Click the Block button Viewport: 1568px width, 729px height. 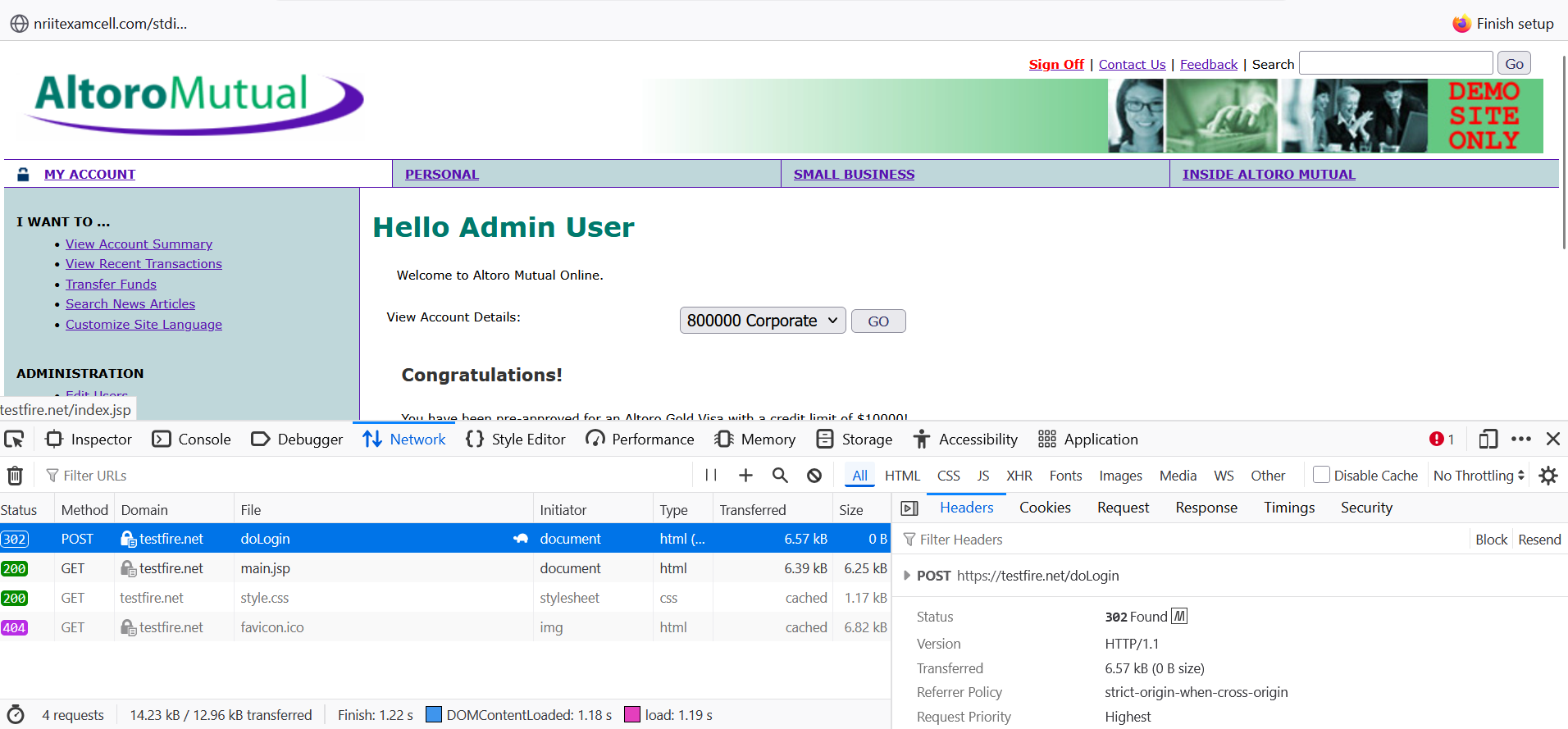[x=1491, y=540]
